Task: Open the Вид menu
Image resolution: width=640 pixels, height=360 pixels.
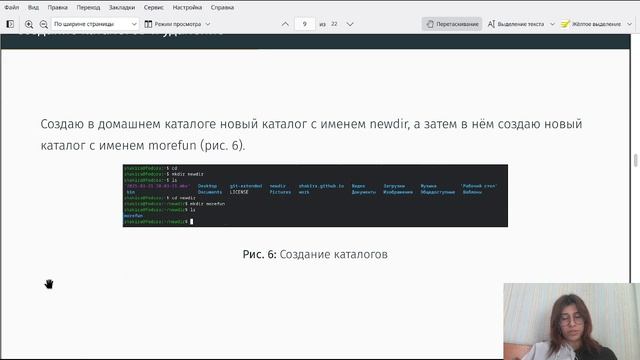Action: 33,7
